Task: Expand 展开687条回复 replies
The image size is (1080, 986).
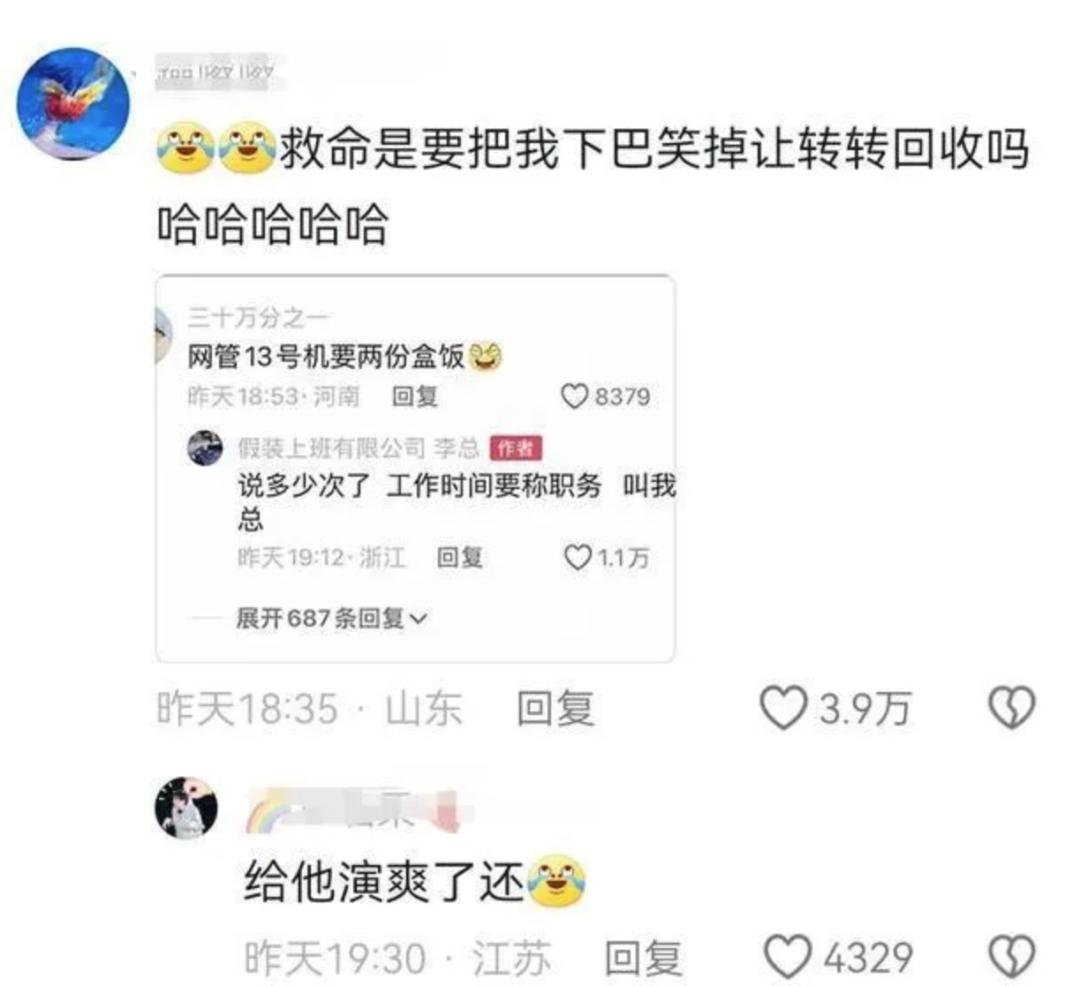Action: (331, 618)
